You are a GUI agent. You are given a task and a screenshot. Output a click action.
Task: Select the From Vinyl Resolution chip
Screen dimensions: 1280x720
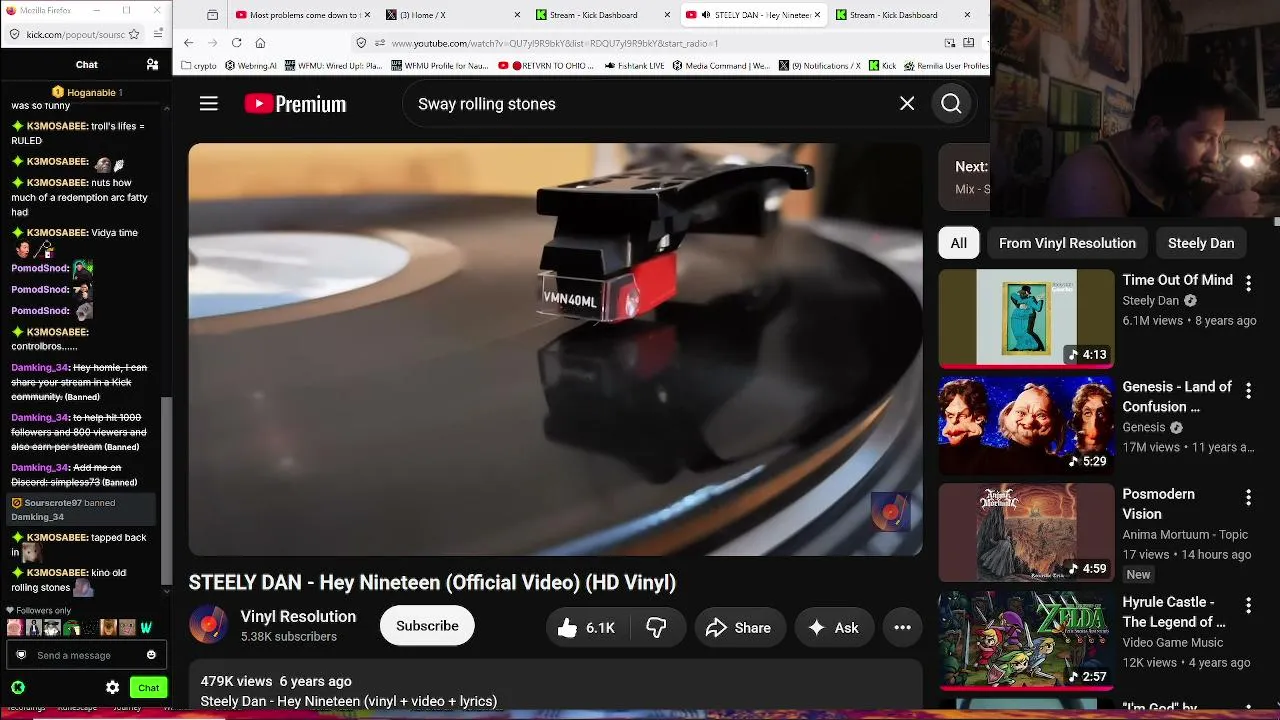[x=1067, y=243]
